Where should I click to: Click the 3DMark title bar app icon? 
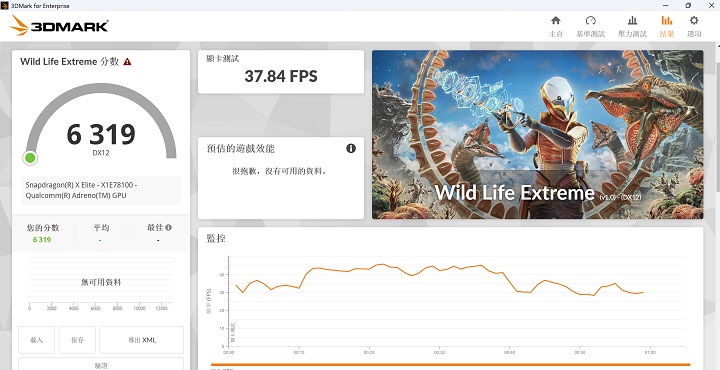tap(4, 6)
